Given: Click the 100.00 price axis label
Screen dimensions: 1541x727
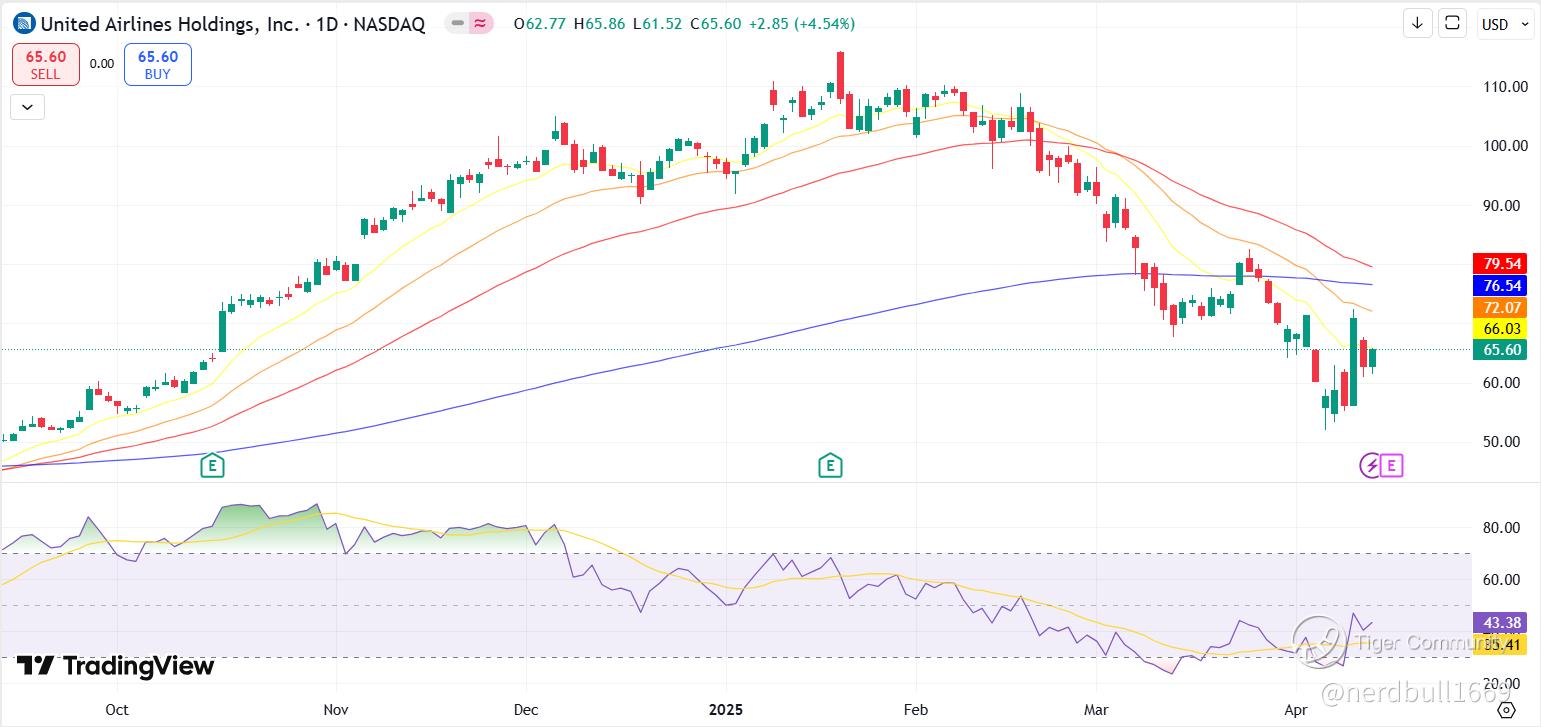Looking at the screenshot, I should click(x=1506, y=146).
